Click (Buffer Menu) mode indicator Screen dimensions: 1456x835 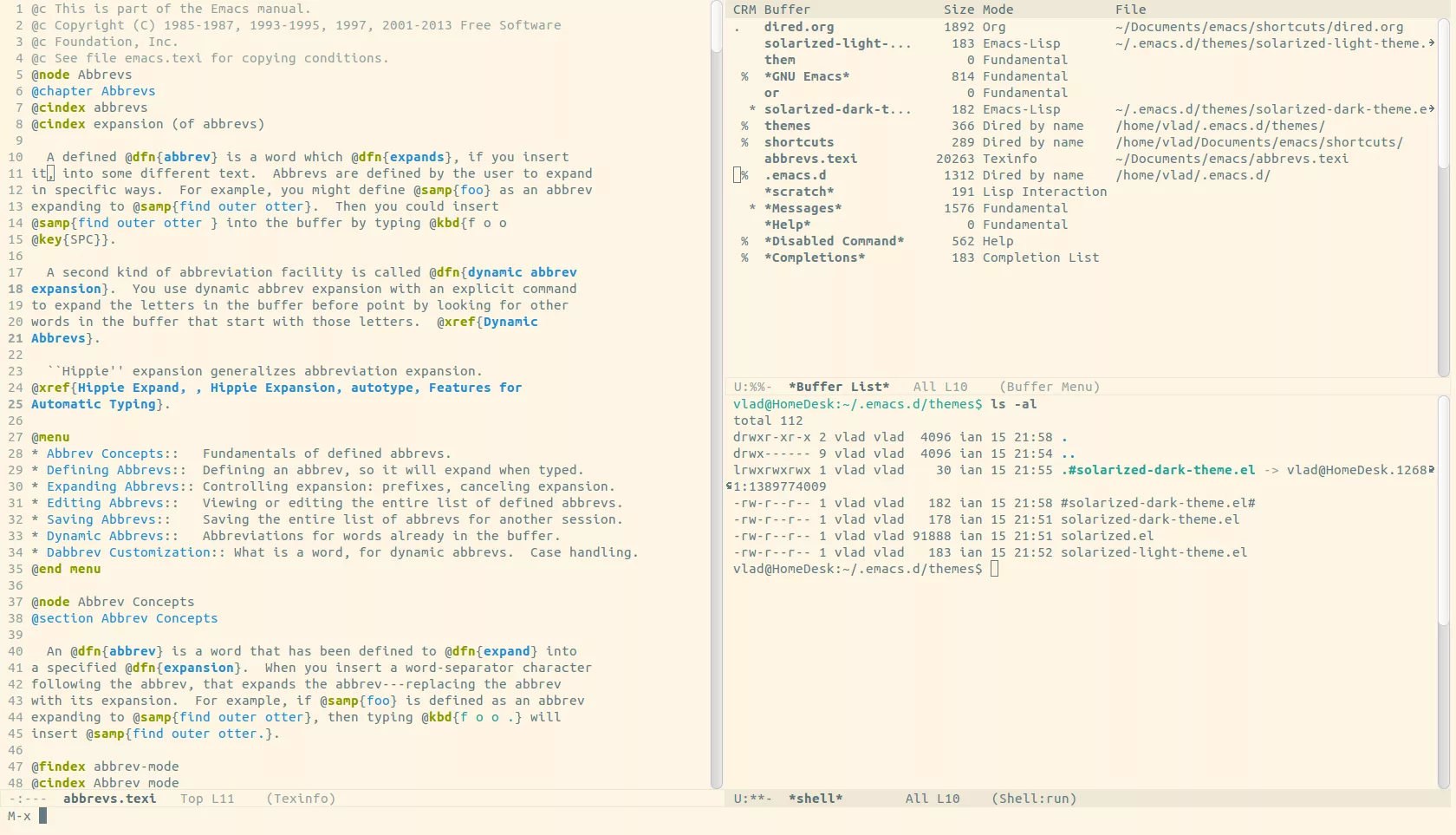1050,387
